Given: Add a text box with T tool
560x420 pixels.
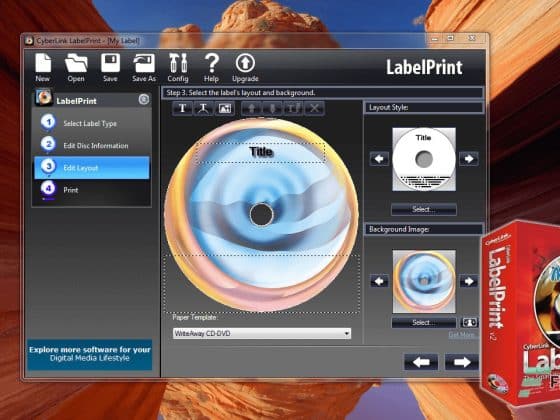Looking at the screenshot, I should pos(182,108).
